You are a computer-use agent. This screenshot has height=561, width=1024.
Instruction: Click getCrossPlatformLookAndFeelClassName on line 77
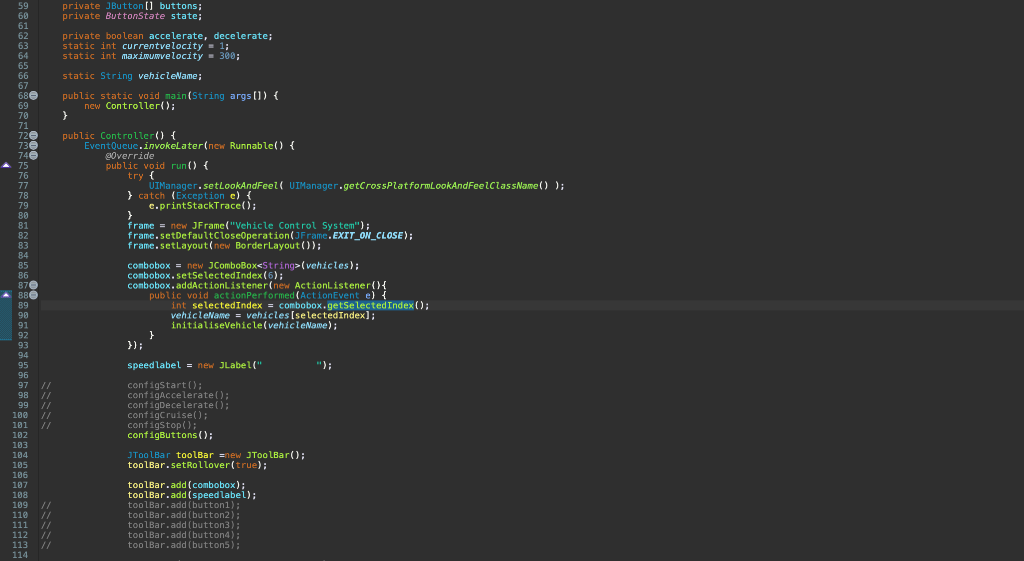point(441,185)
